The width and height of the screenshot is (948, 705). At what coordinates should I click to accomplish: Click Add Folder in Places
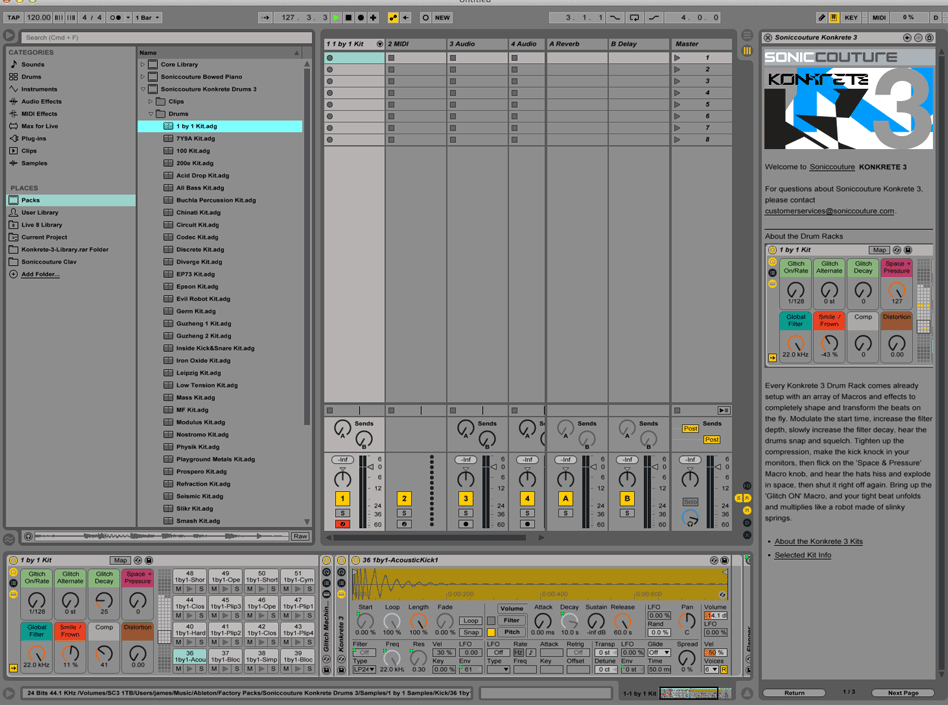pyautogui.click(x=40, y=274)
